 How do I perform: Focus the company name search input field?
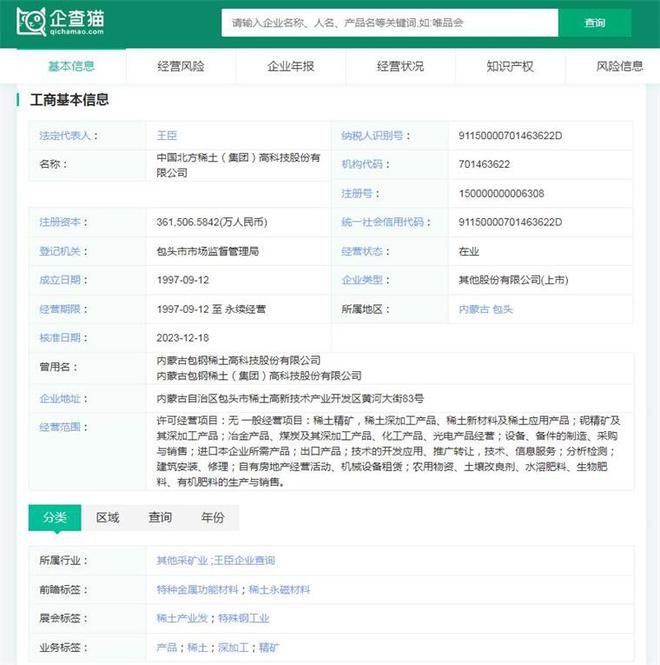tap(390, 23)
